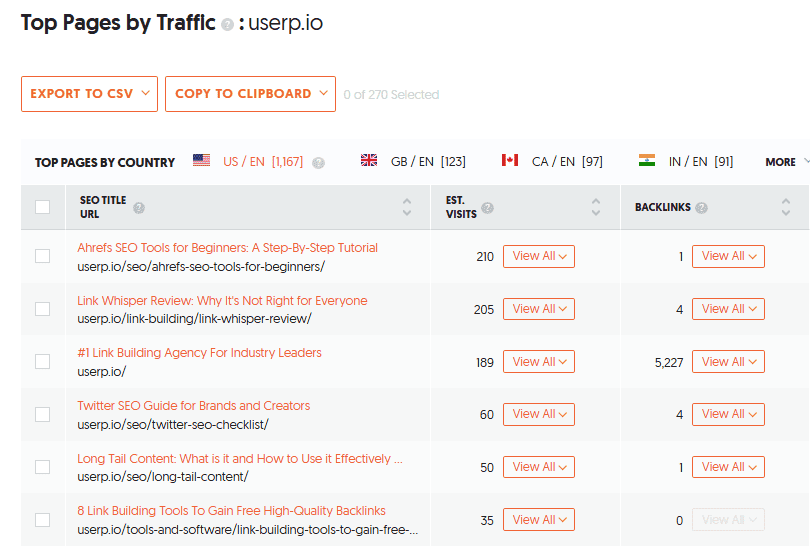Select the CA / EN [97] country tab
810x546 pixels.
point(567,162)
